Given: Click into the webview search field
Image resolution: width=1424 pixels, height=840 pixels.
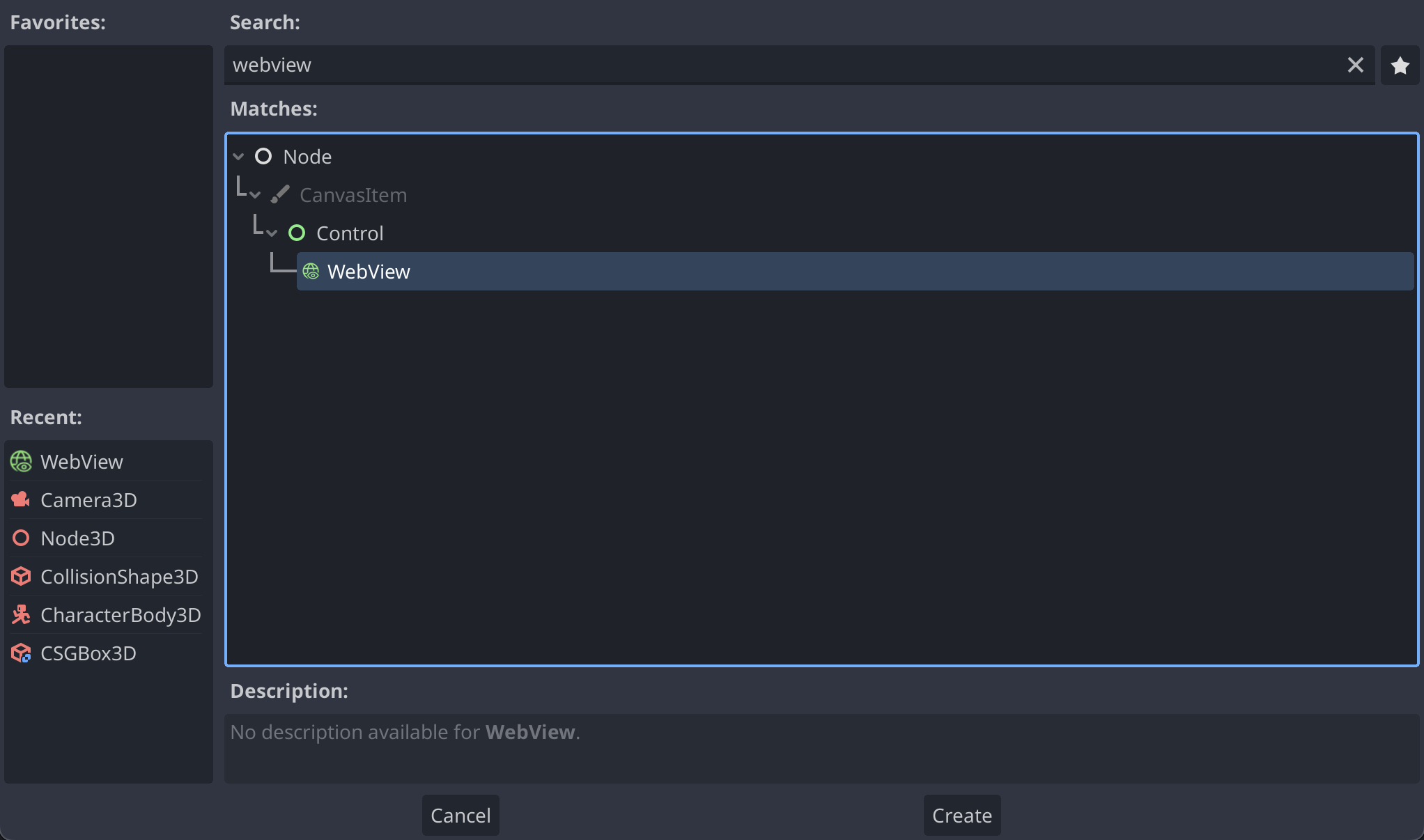Looking at the screenshot, I should point(766,65).
